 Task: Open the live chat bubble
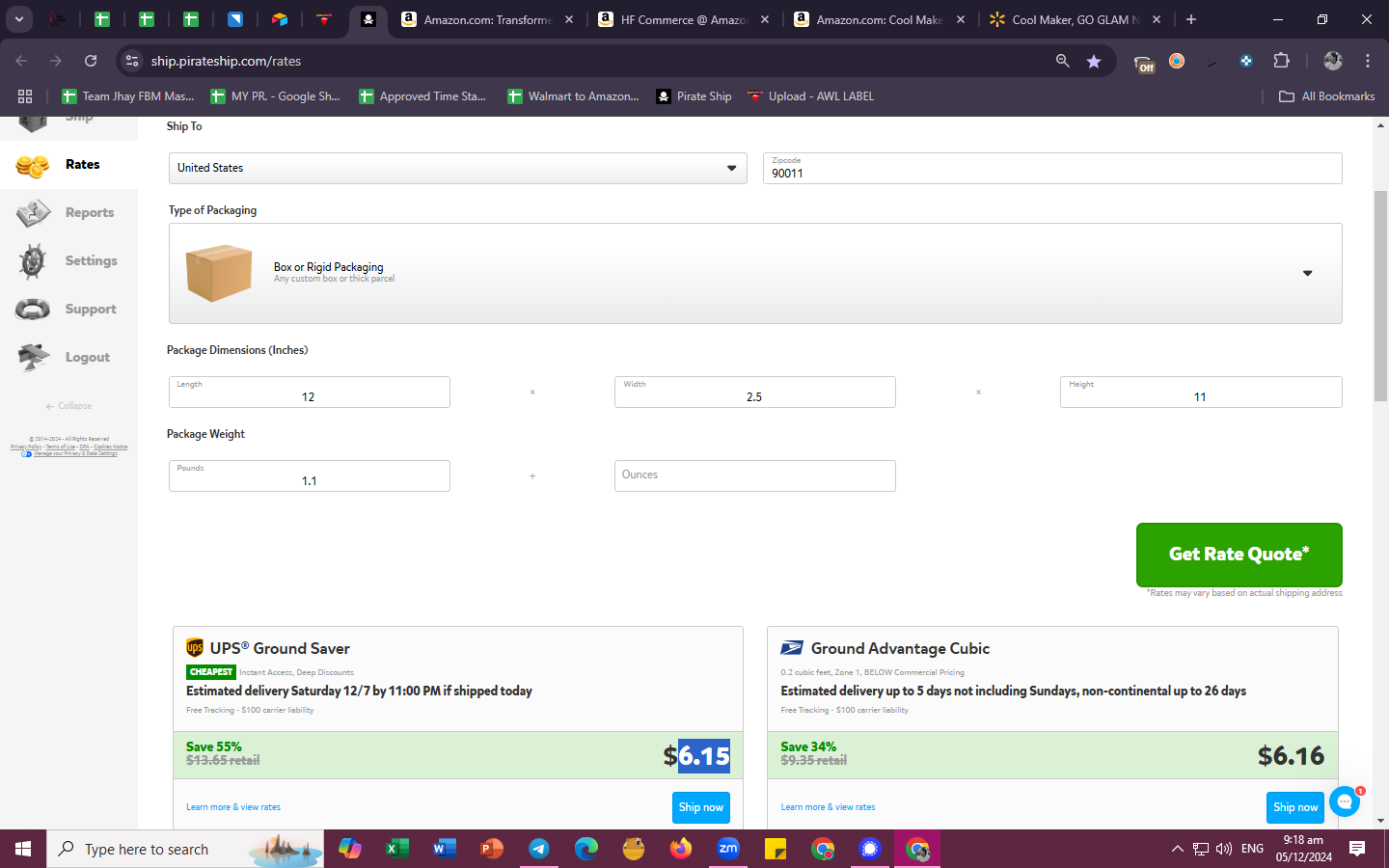1345,801
